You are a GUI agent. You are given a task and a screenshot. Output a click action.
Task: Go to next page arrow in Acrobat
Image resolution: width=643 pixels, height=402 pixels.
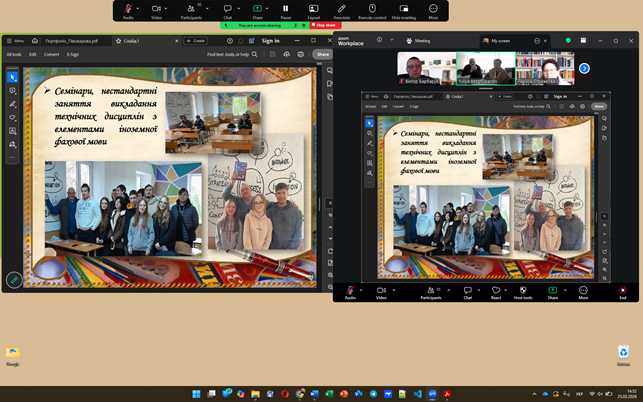tap(330, 238)
